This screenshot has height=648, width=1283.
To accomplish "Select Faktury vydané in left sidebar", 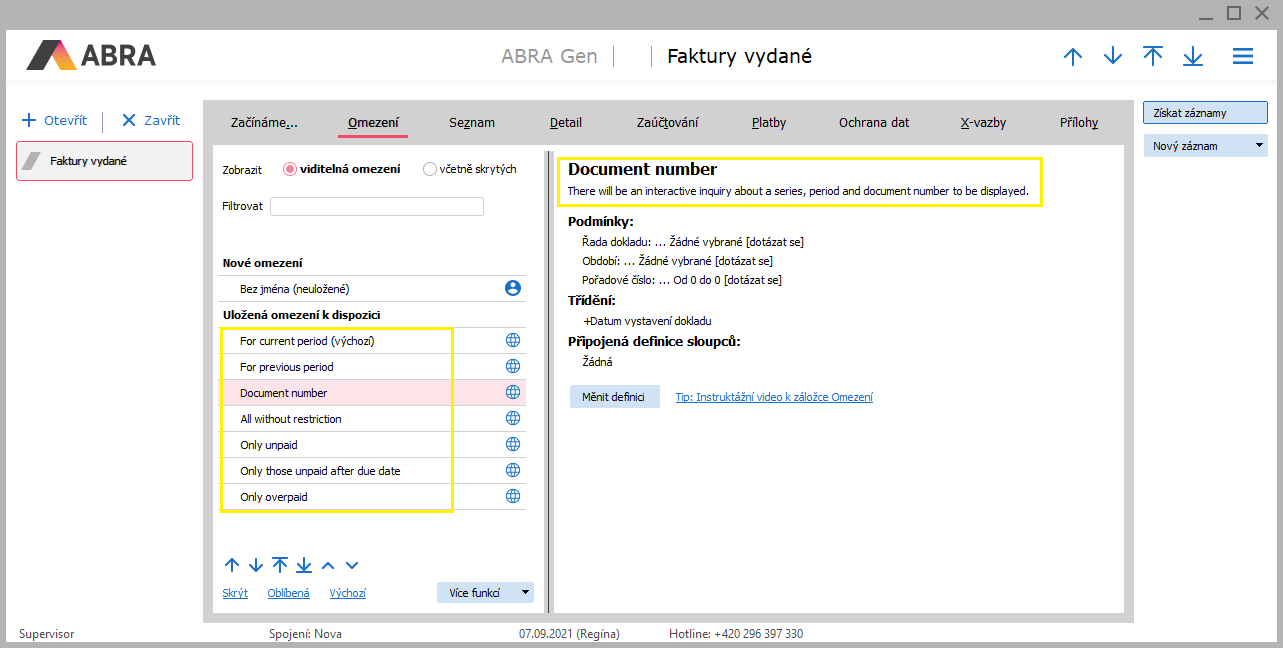I will point(104,160).
